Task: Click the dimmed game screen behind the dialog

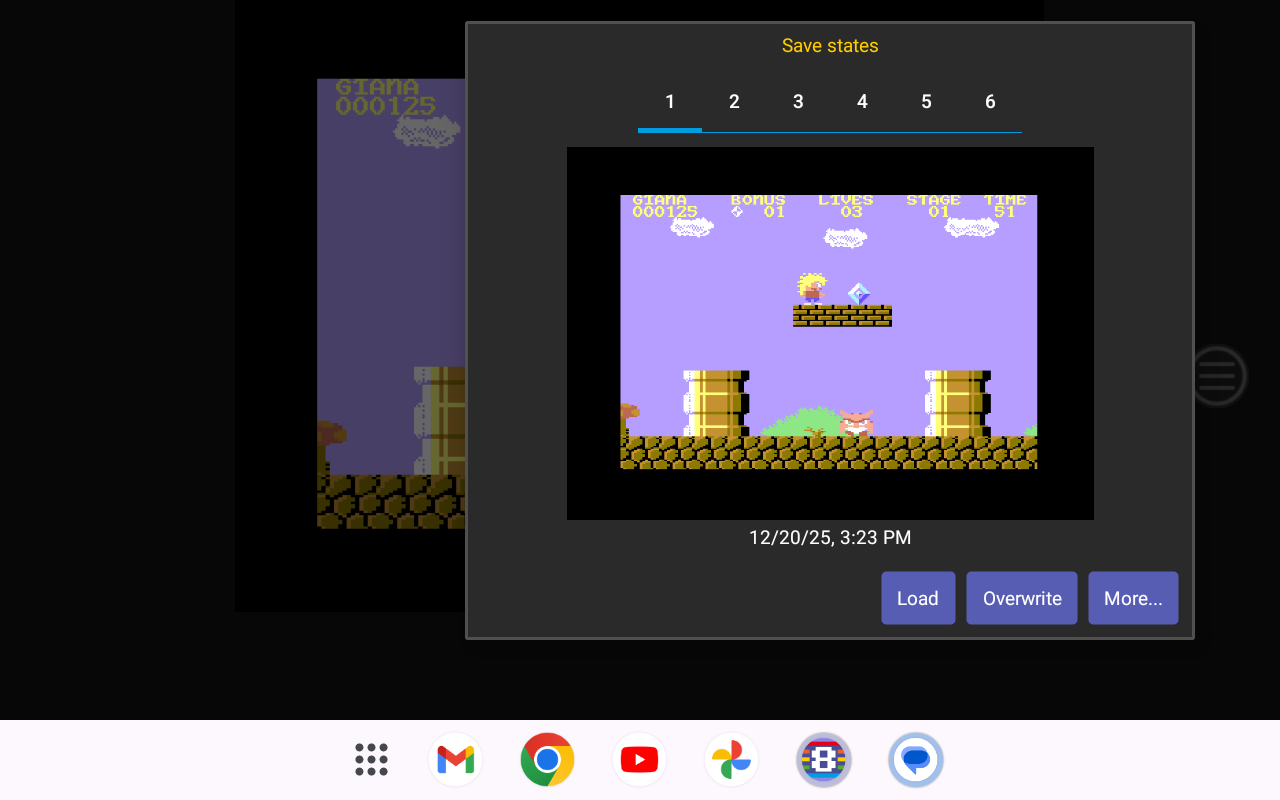Action: click(x=390, y=300)
